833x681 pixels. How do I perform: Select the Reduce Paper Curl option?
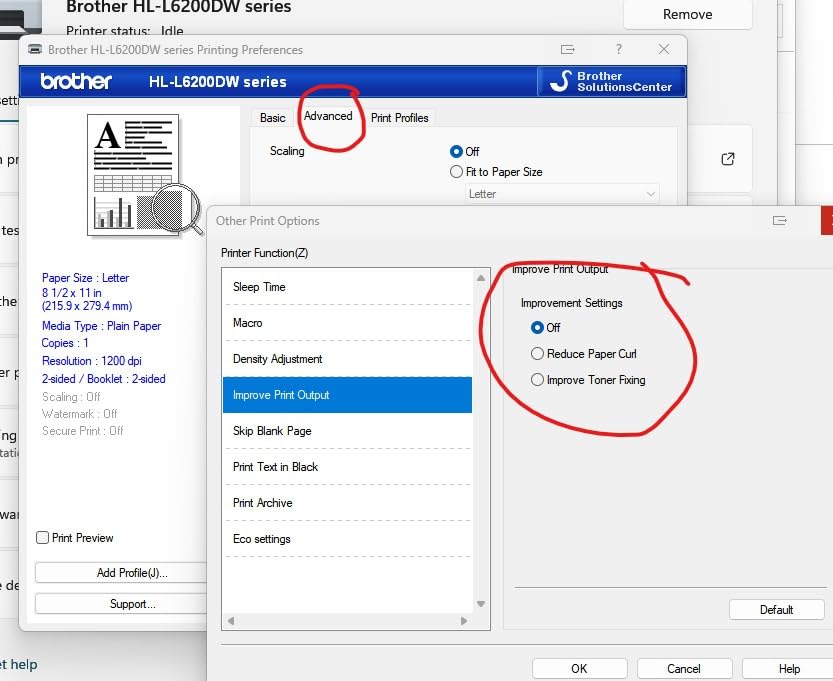(583, 354)
